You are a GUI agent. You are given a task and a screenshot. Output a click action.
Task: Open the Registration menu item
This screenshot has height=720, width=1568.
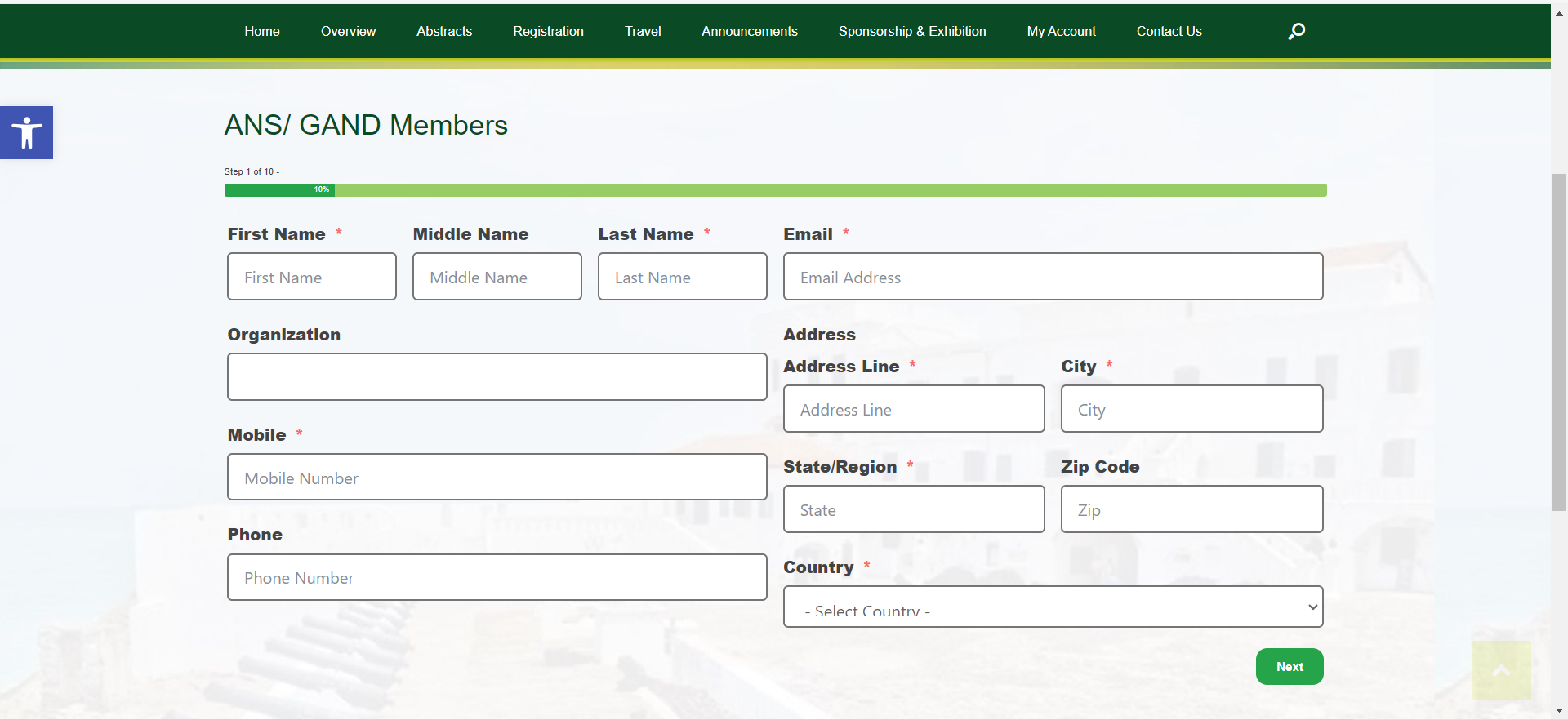pyautogui.click(x=548, y=31)
